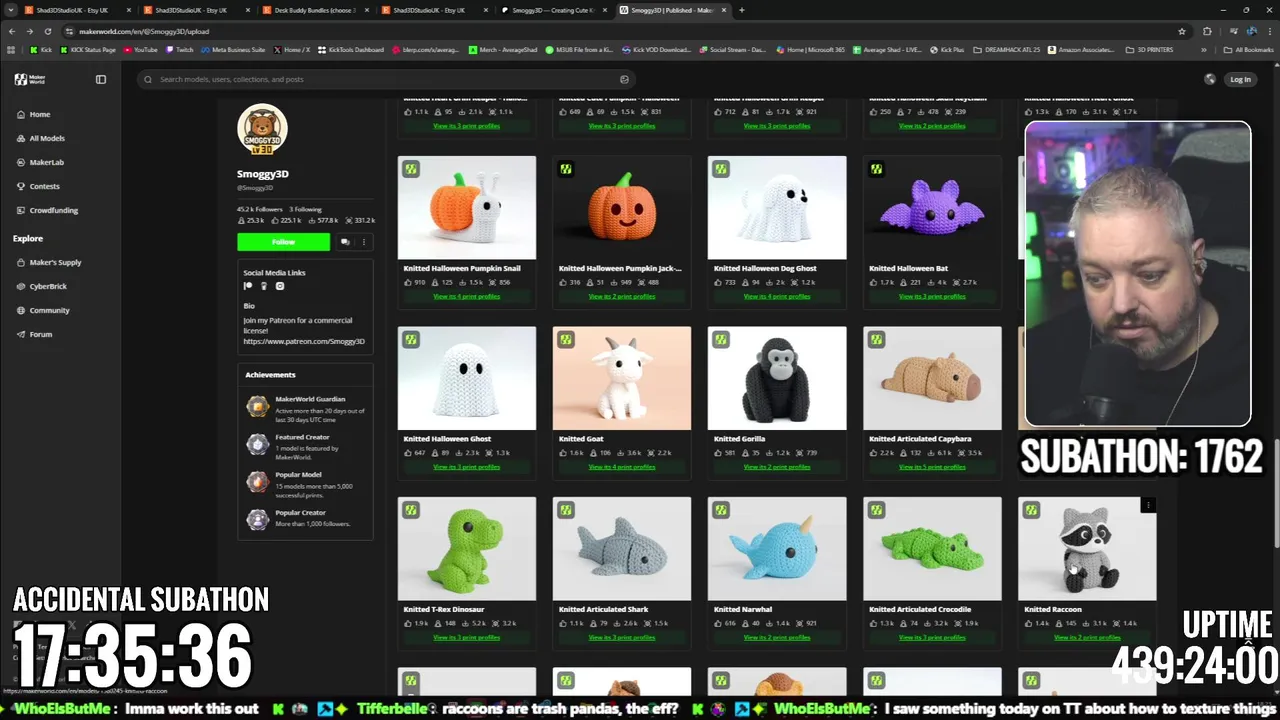Open the Knitted Halloween Bat thumbnail

pos(932,208)
